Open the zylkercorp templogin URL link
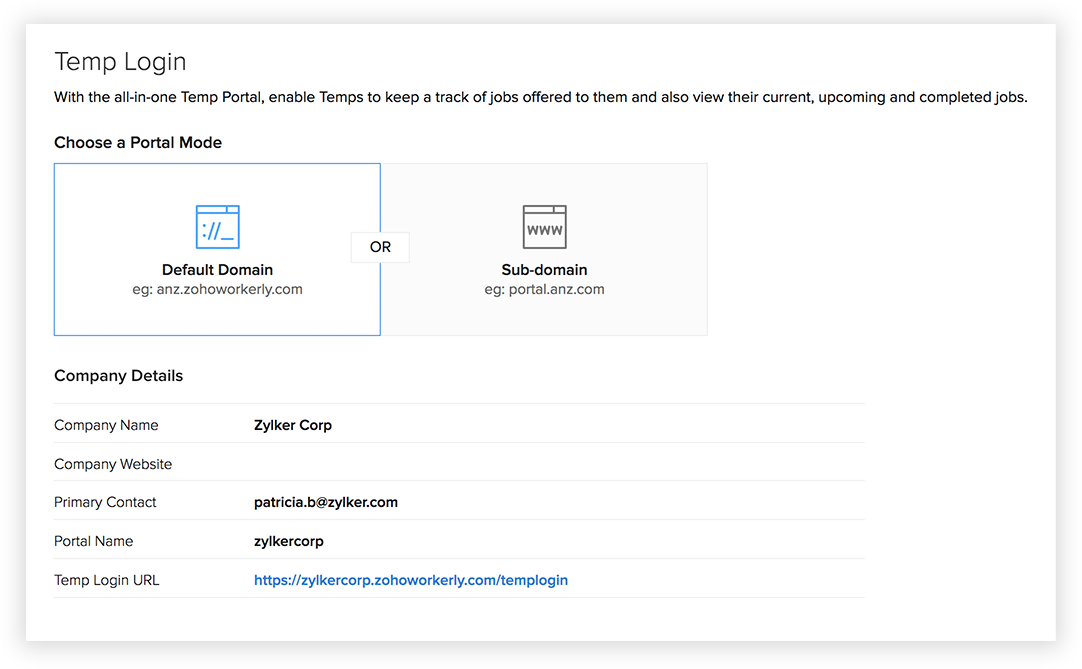This screenshot has width=1082, height=669. (x=411, y=580)
